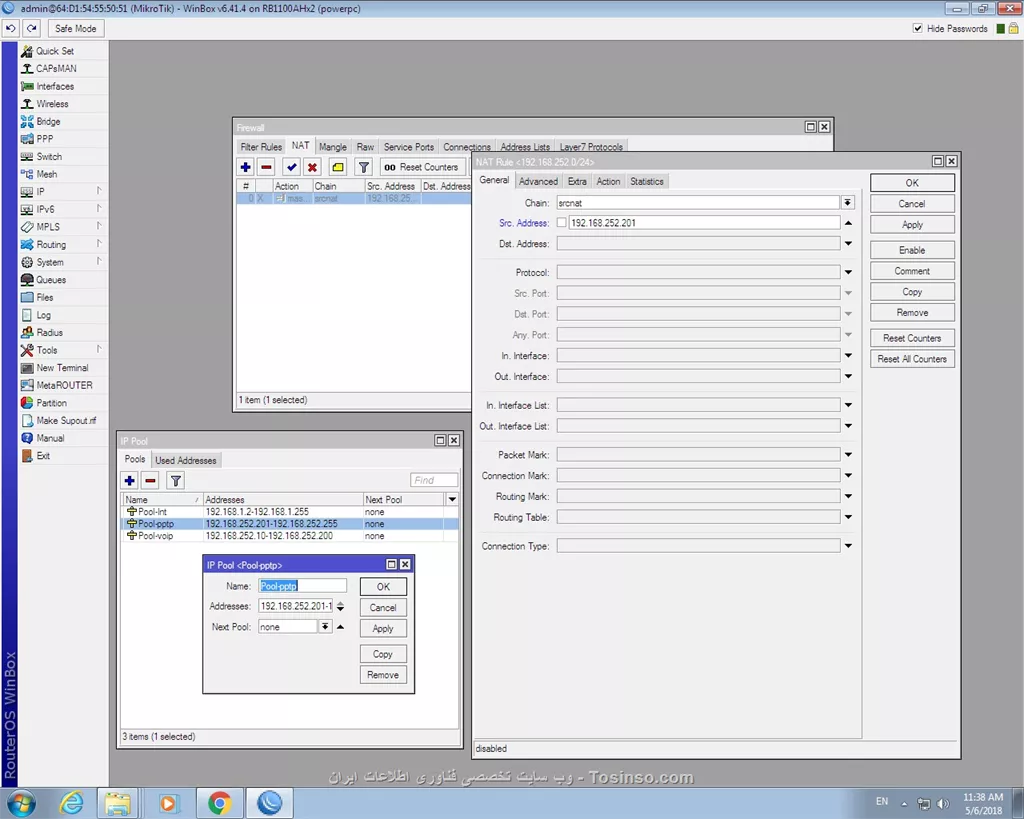Expand the In. Interface field
Screen dimensions: 1024x819
[x=848, y=356]
